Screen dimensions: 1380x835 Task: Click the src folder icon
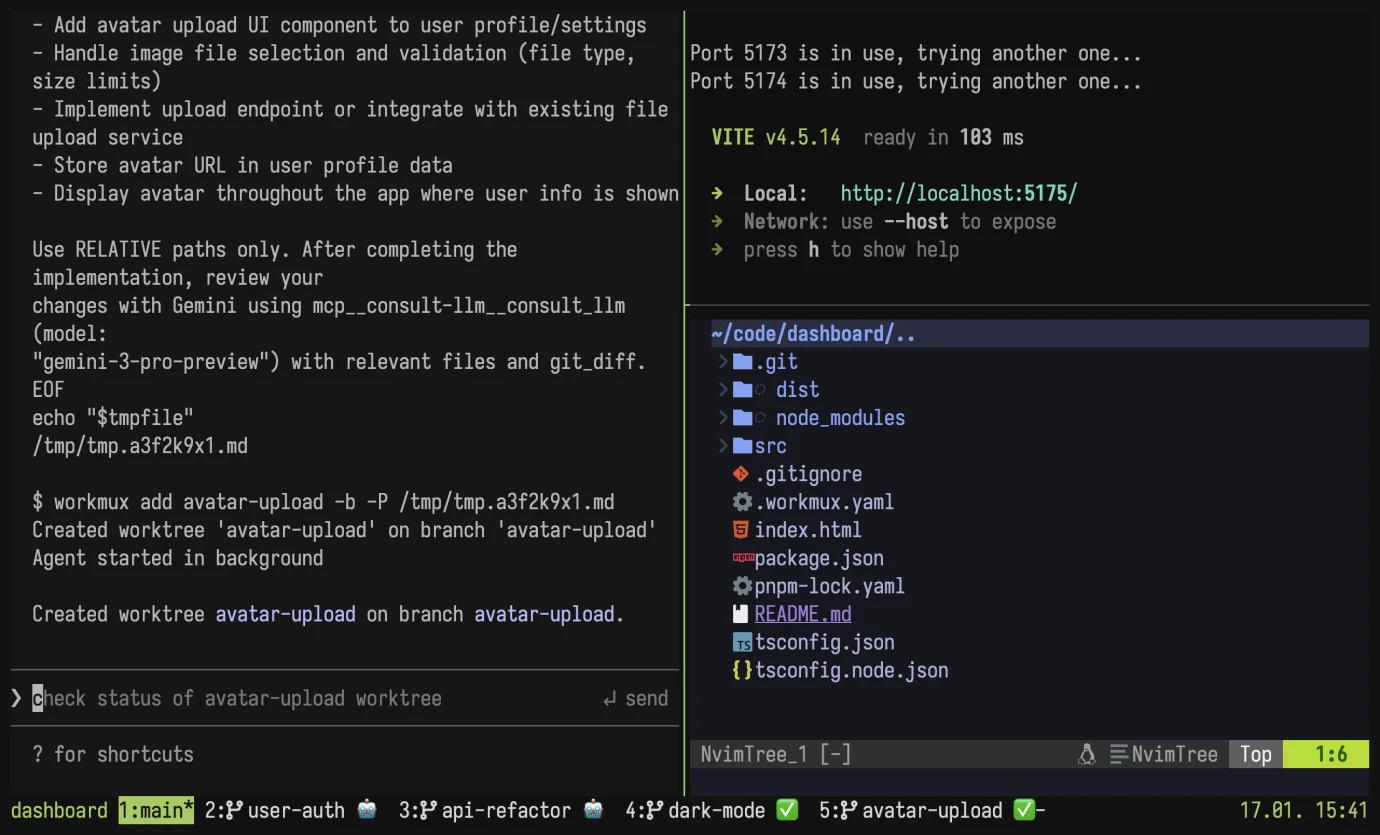[x=742, y=446]
